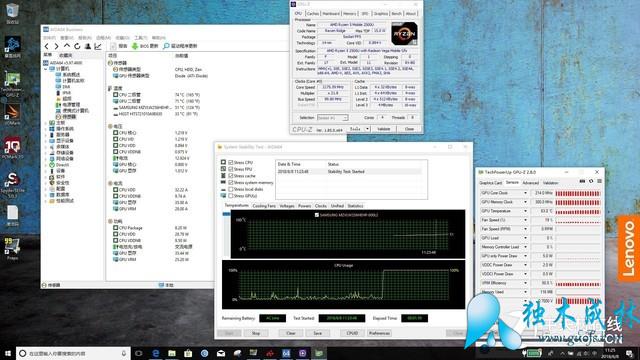This screenshot has height=360, width=640.
Task: Open the Fan Speed (%) sensor dropdown
Action: point(525,220)
